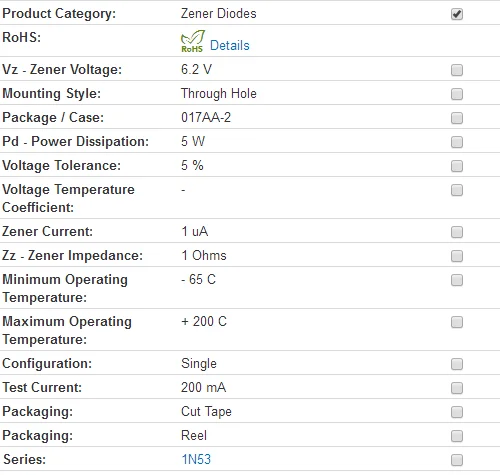Screen dimensions: 500x475
Task: Enable the Package / Case checkbox
Action: [x=457, y=118]
